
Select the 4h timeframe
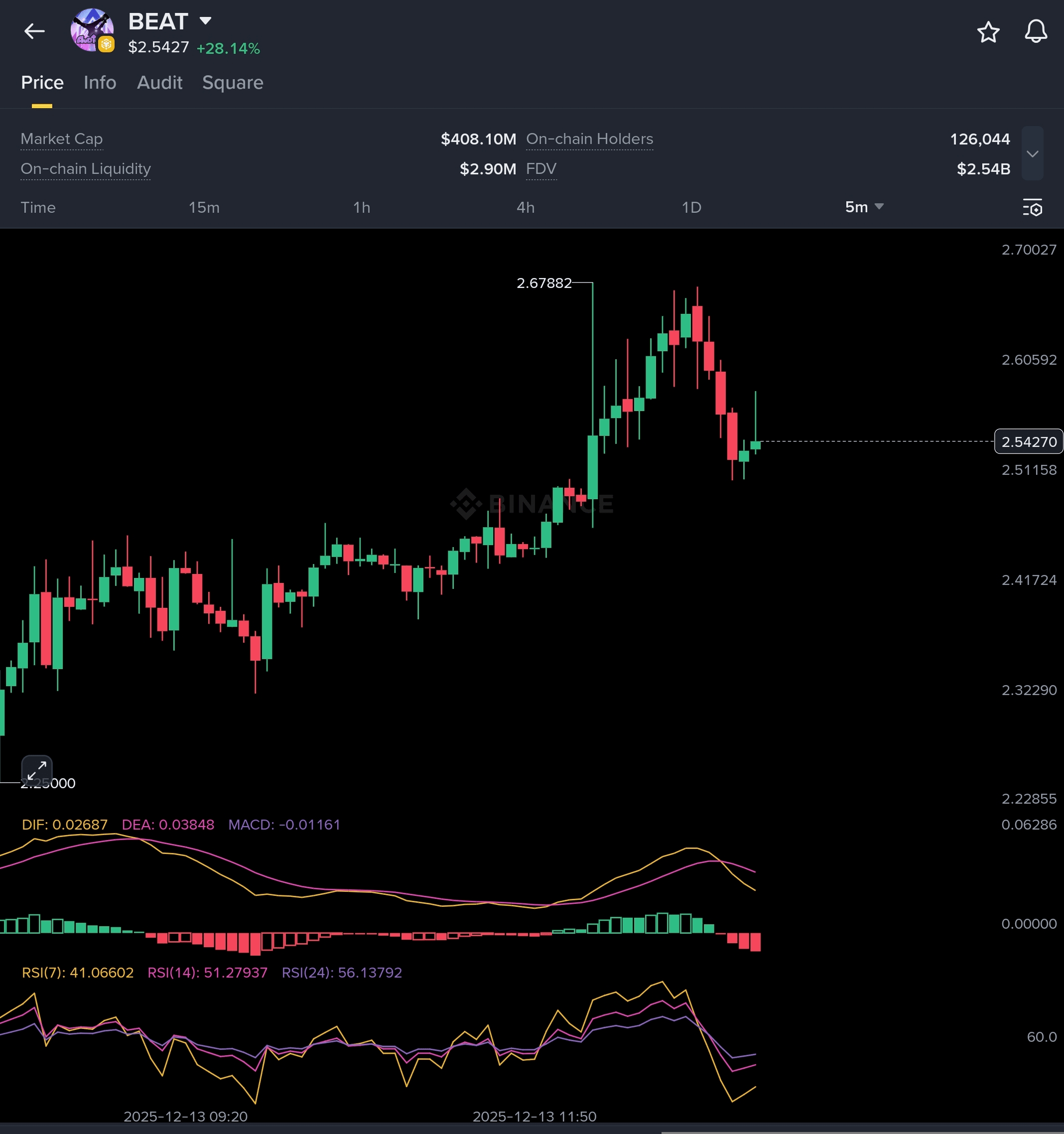tap(525, 208)
